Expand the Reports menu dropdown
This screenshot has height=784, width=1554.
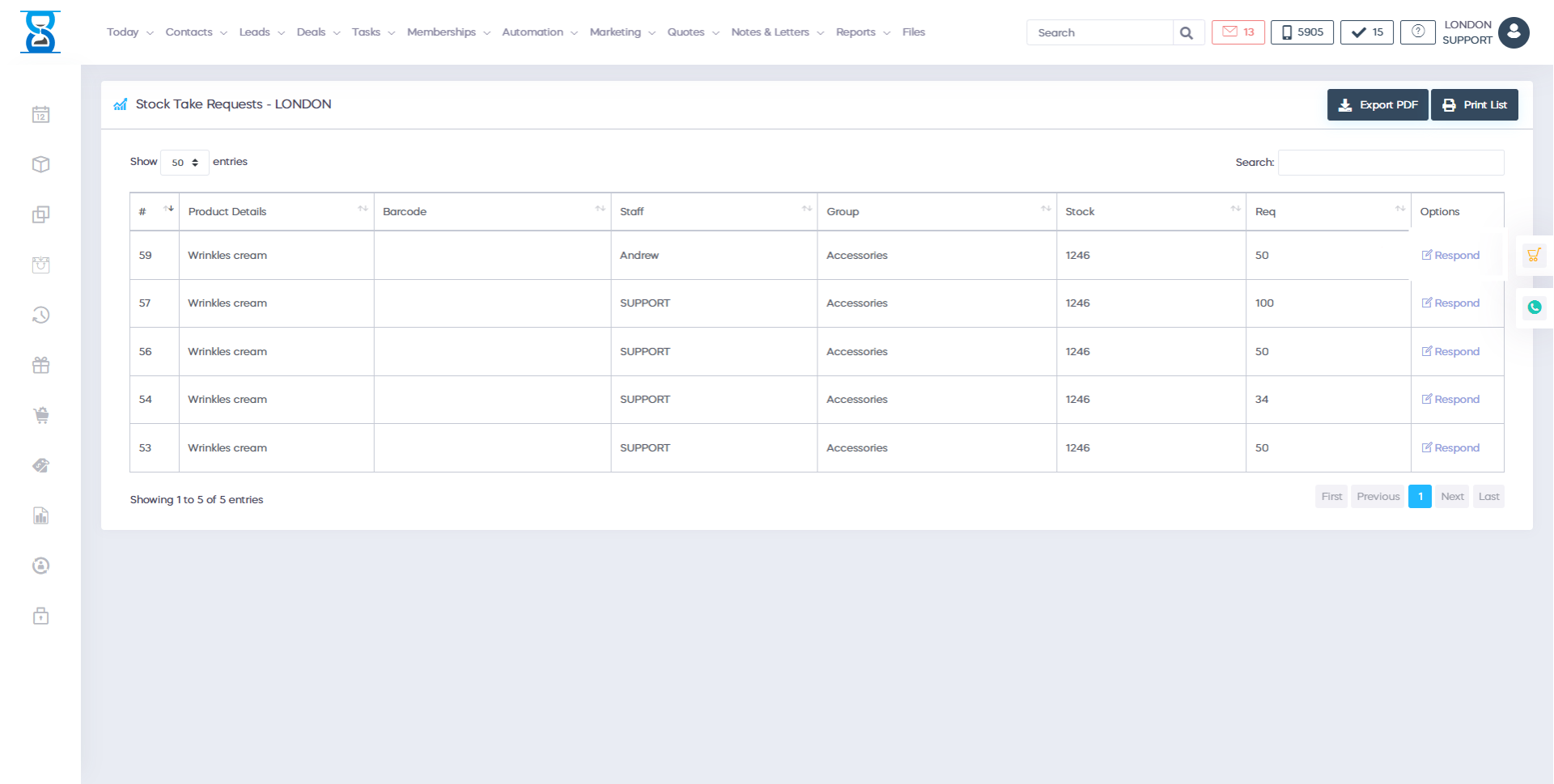pyautogui.click(x=862, y=32)
